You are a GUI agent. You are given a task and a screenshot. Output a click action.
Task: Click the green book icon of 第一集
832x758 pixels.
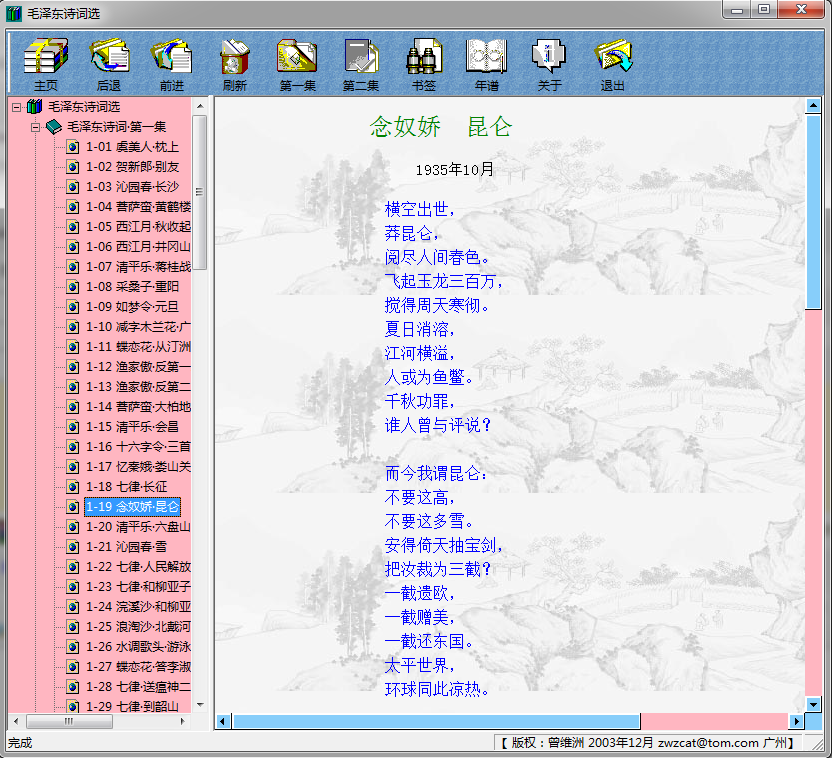pyautogui.click(x=54, y=127)
